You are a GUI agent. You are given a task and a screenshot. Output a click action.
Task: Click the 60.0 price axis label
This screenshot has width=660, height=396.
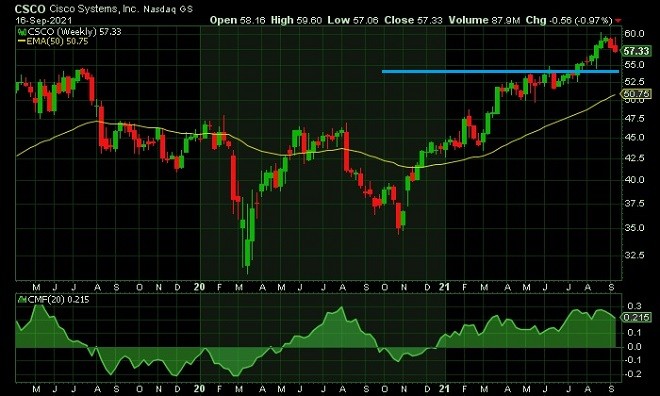tap(634, 33)
